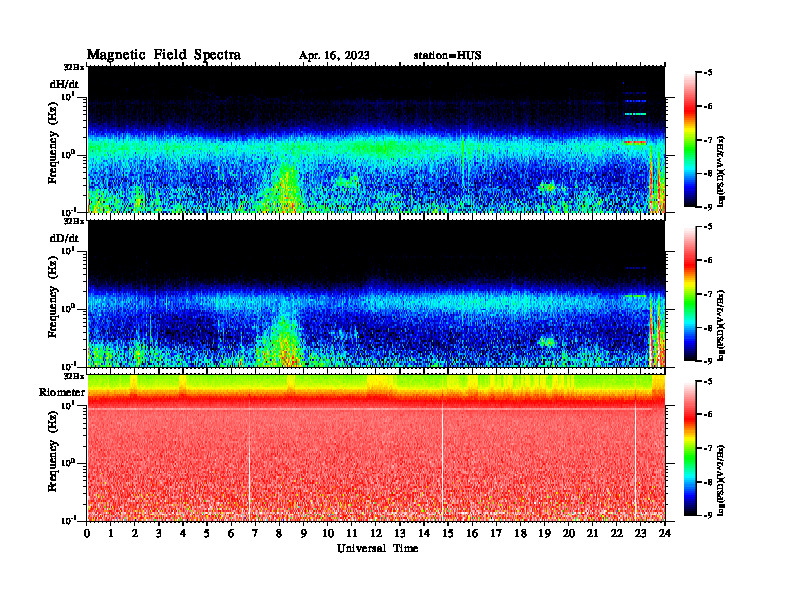Click the hour 1 tick label
Viewport: 792px width, 612px height.
coord(111,533)
